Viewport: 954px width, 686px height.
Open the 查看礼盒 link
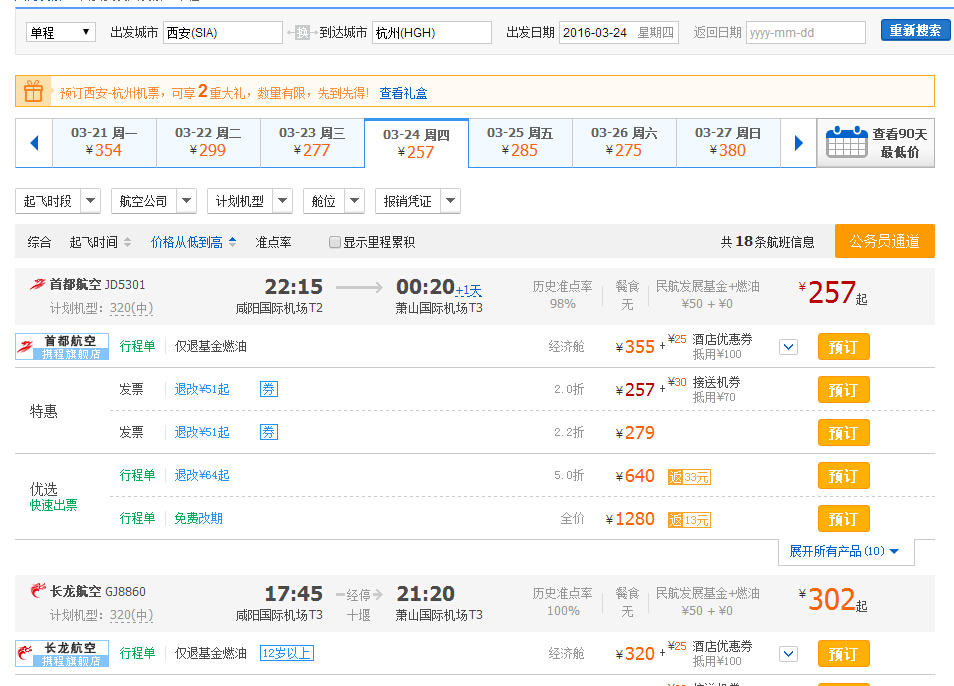click(403, 93)
